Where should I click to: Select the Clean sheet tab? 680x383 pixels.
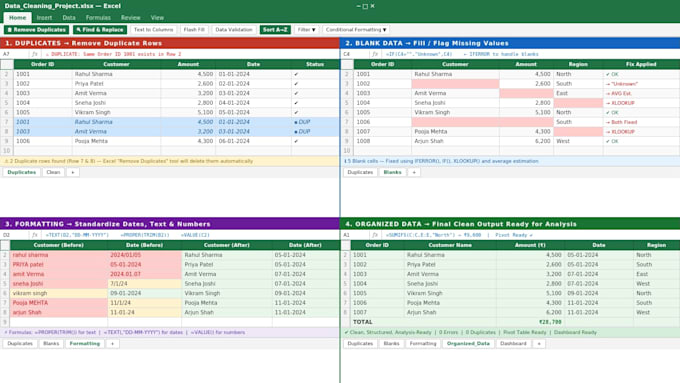point(53,173)
